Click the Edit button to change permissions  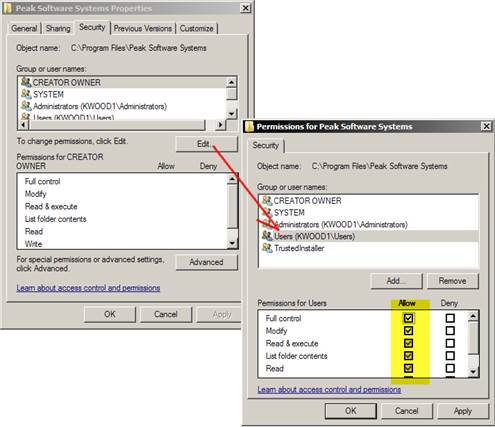point(207,144)
